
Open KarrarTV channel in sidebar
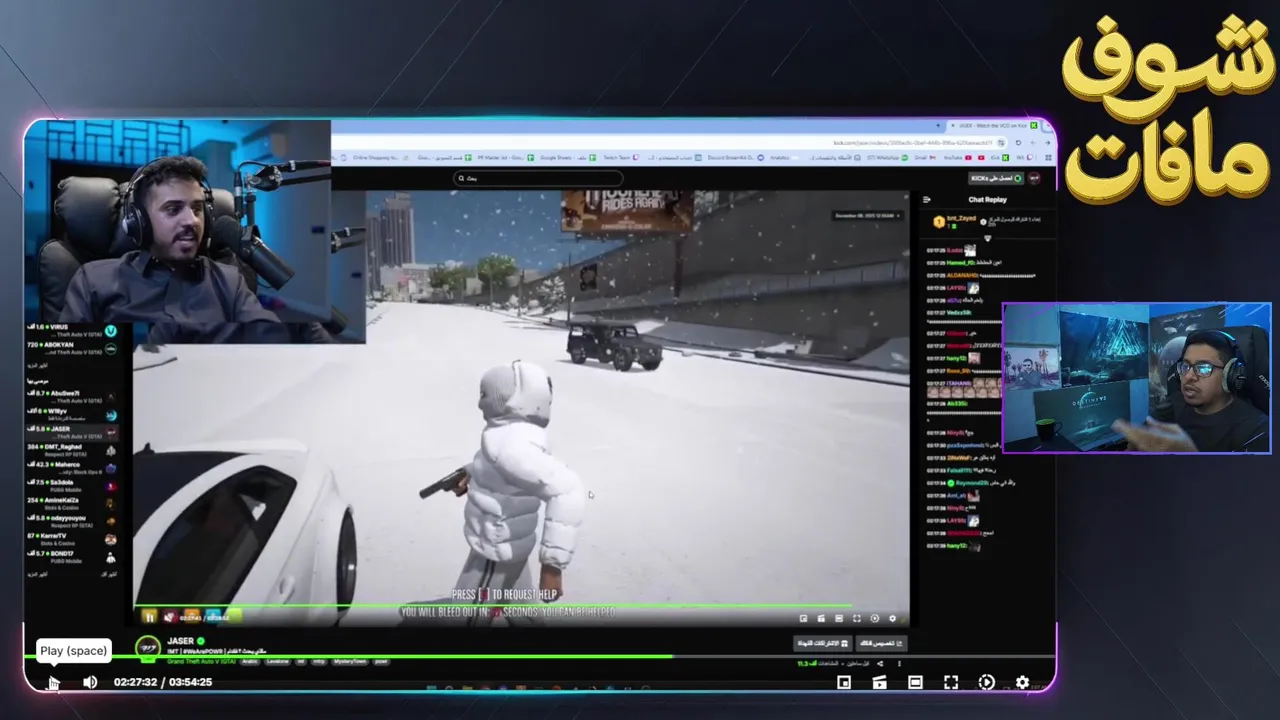coord(70,539)
